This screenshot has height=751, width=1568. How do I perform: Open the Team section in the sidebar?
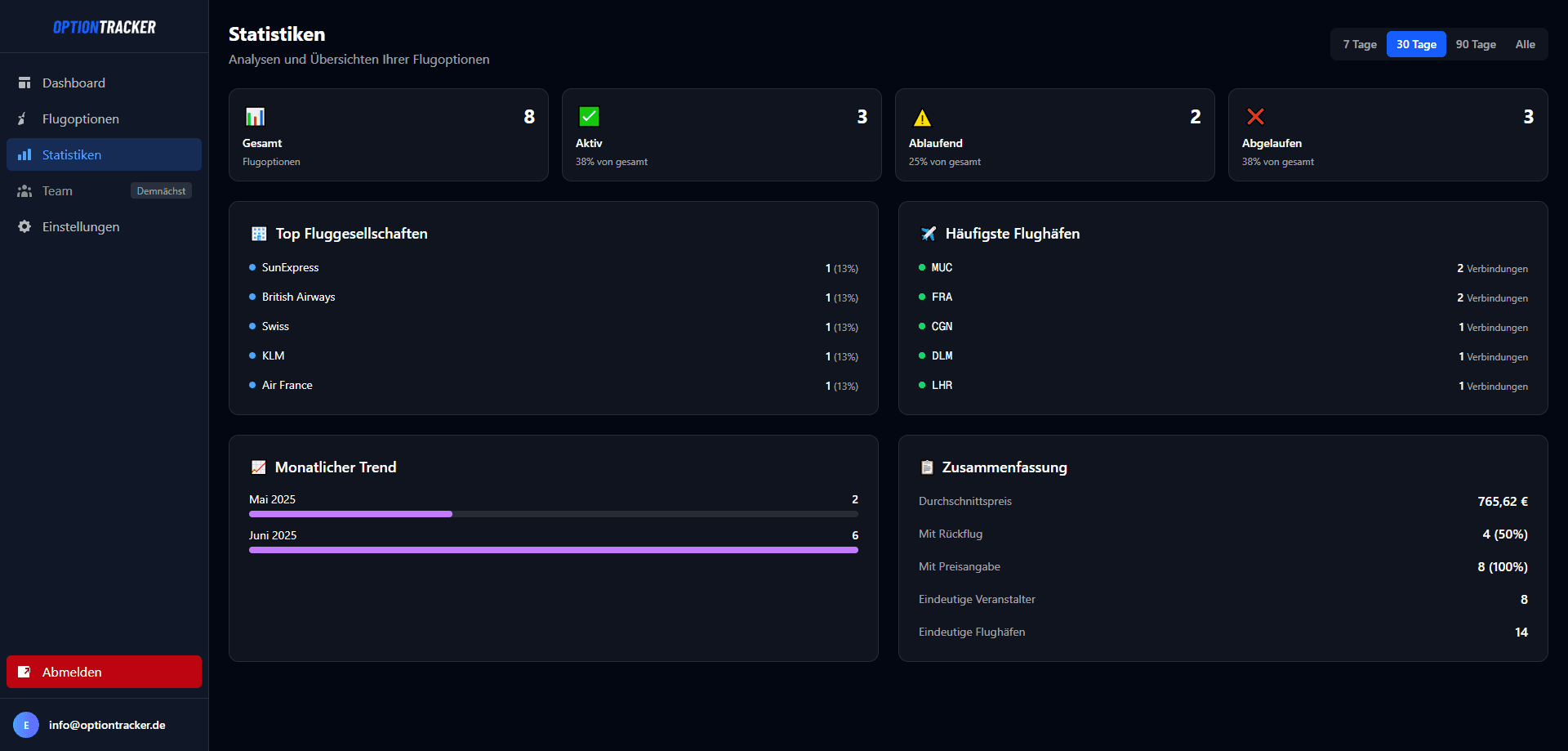click(57, 190)
